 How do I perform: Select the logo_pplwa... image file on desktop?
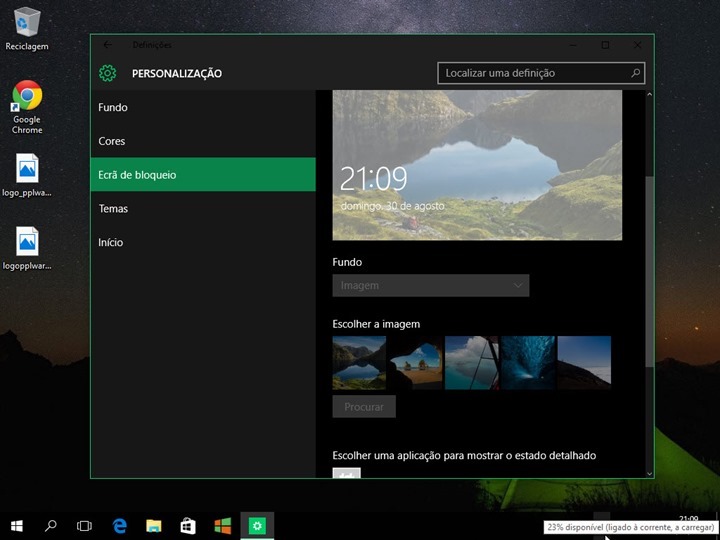click(x=27, y=175)
